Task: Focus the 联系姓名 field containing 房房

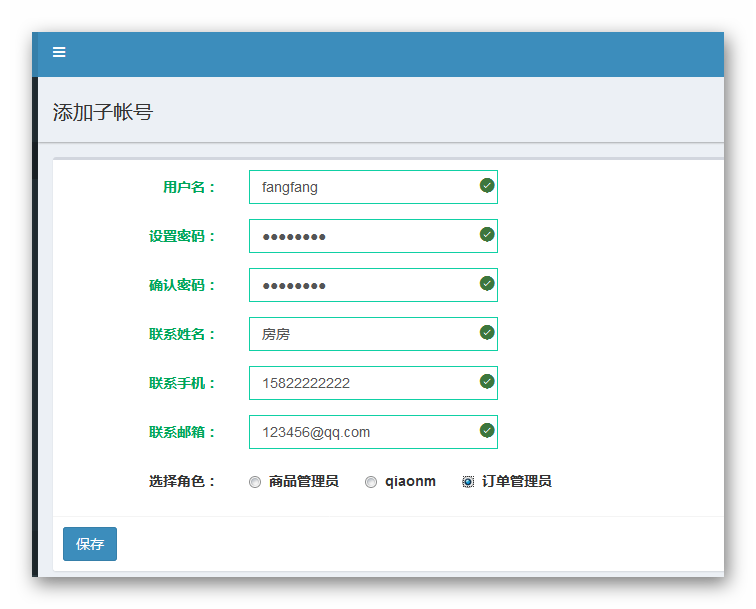Action: tap(373, 334)
